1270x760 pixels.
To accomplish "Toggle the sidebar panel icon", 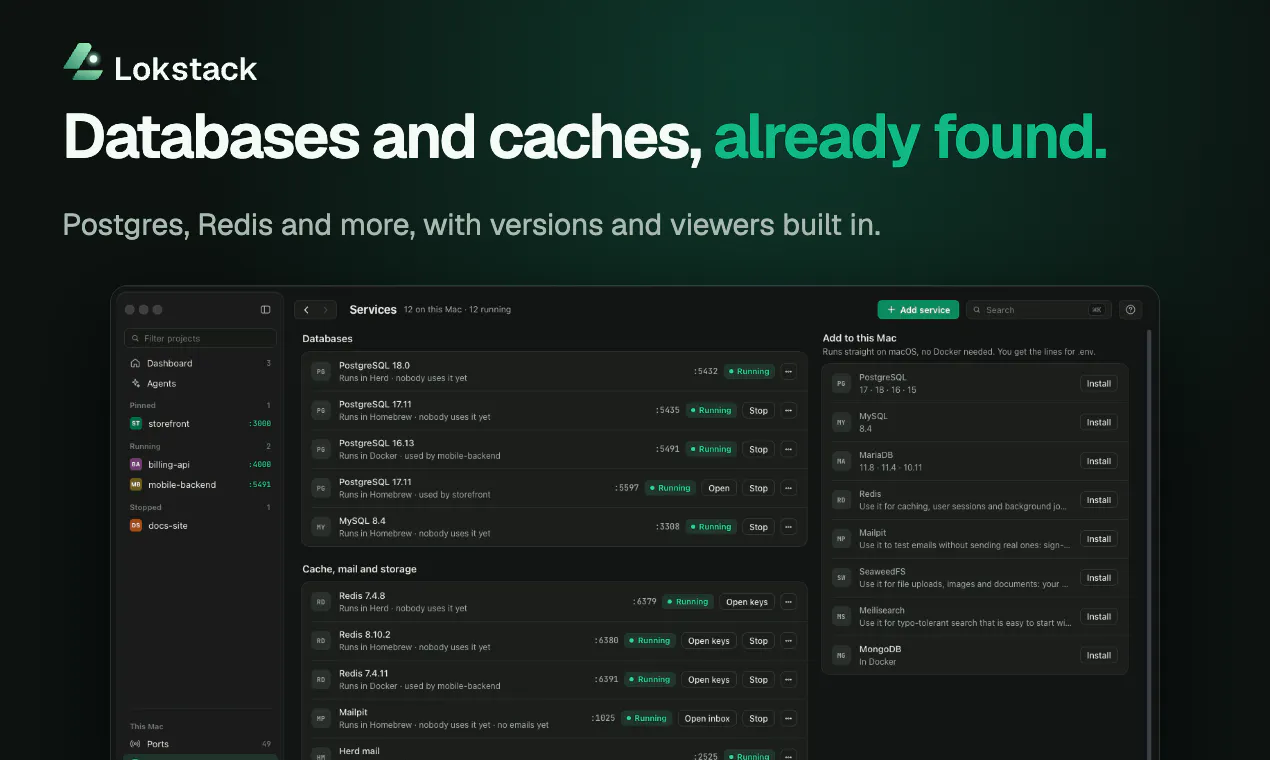I will coord(265,310).
